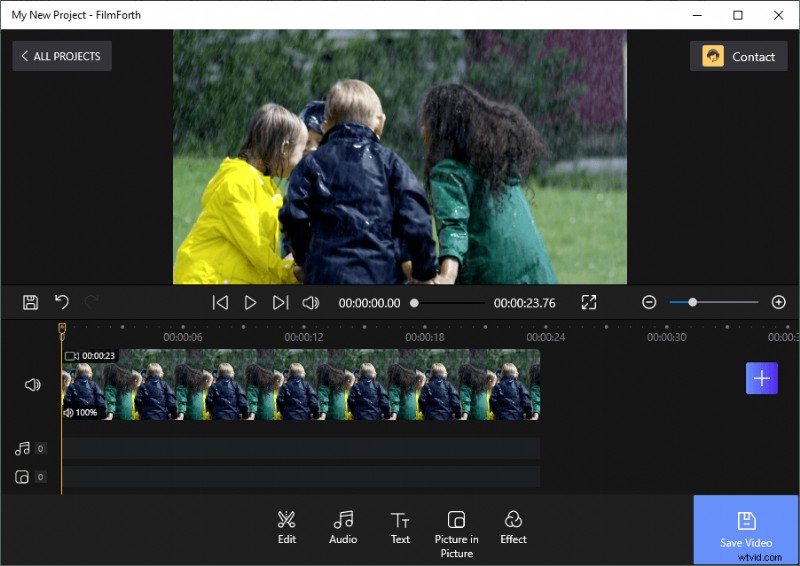Click picture-in-picture track count badge

(x=40, y=477)
